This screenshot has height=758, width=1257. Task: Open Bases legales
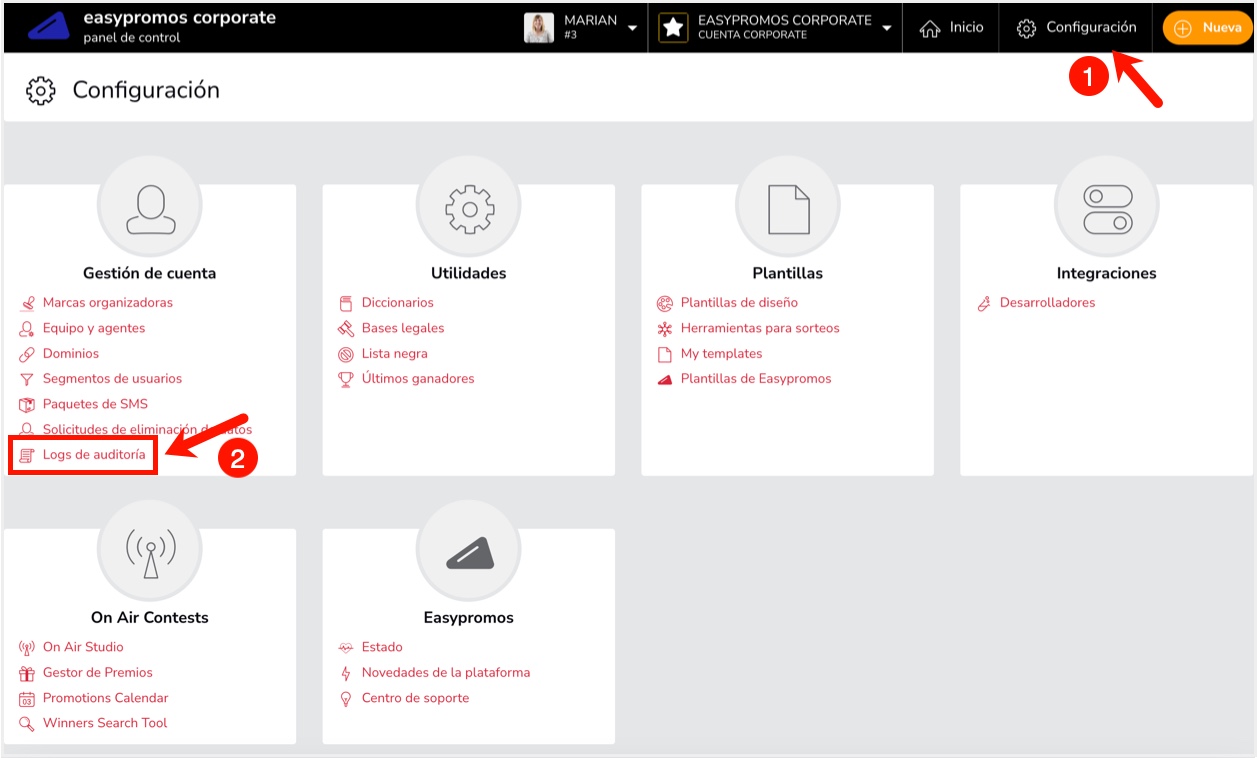tap(403, 328)
